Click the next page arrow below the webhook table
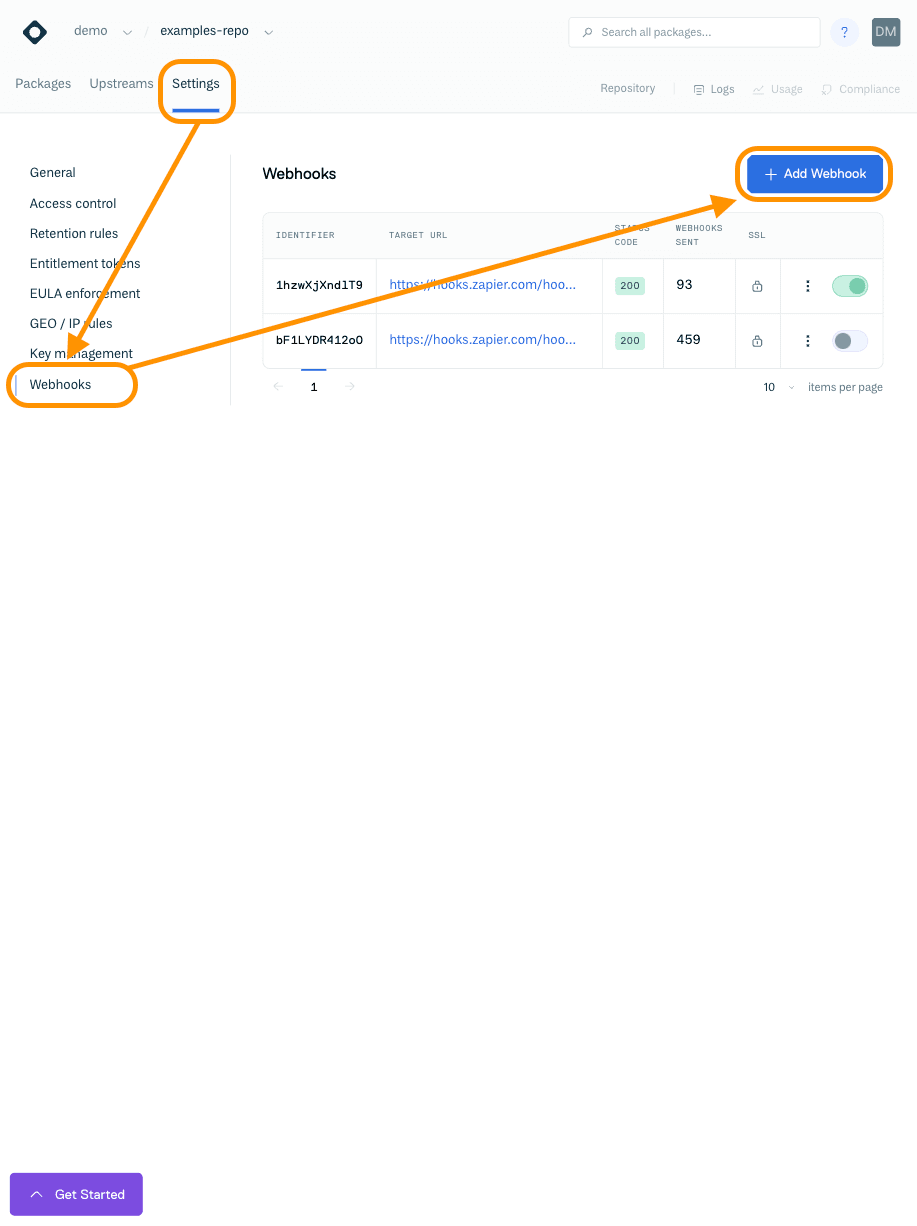 pyautogui.click(x=349, y=386)
